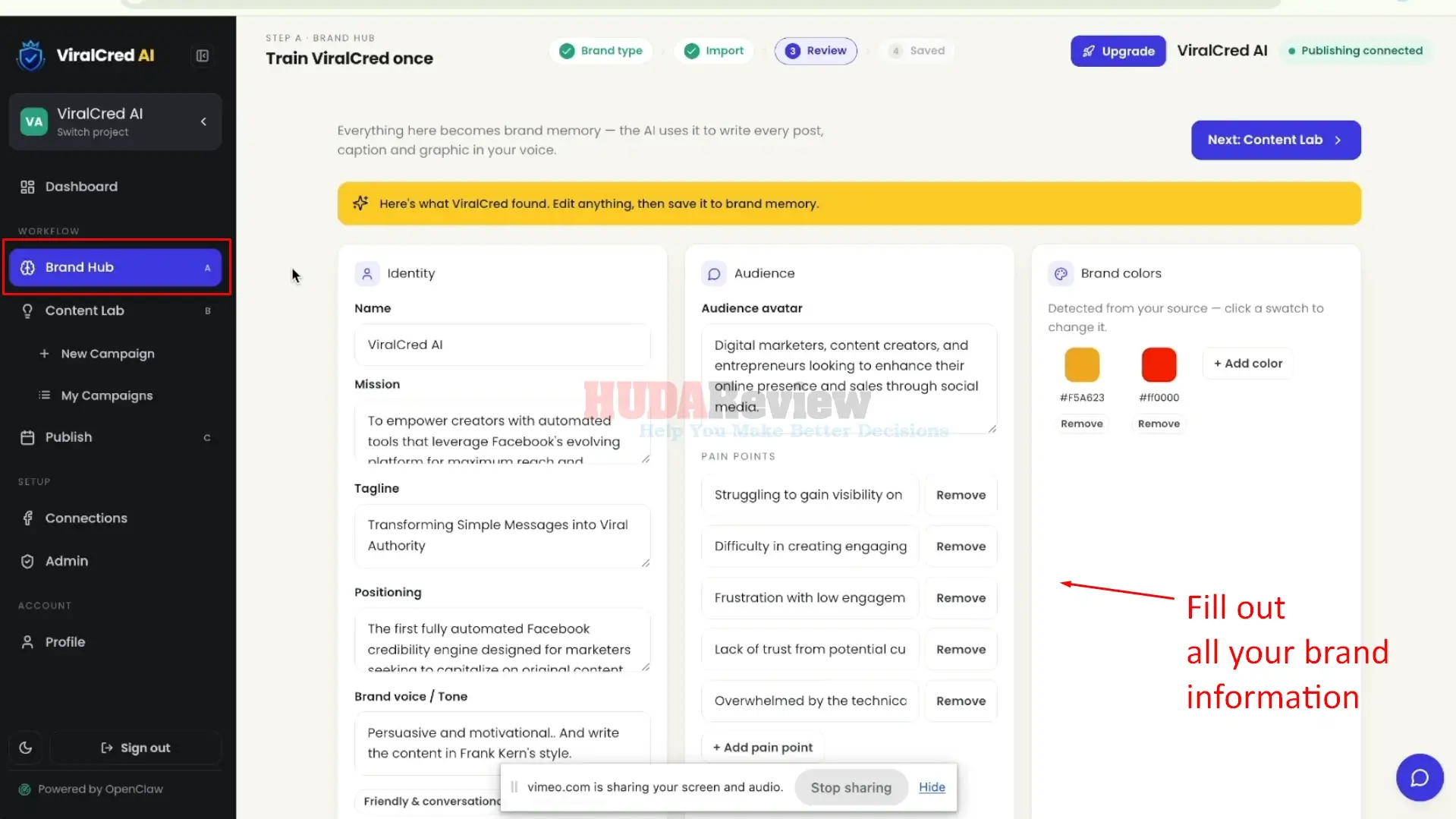Open the Publish section
The height and width of the screenshot is (819, 1456).
point(115,437)
